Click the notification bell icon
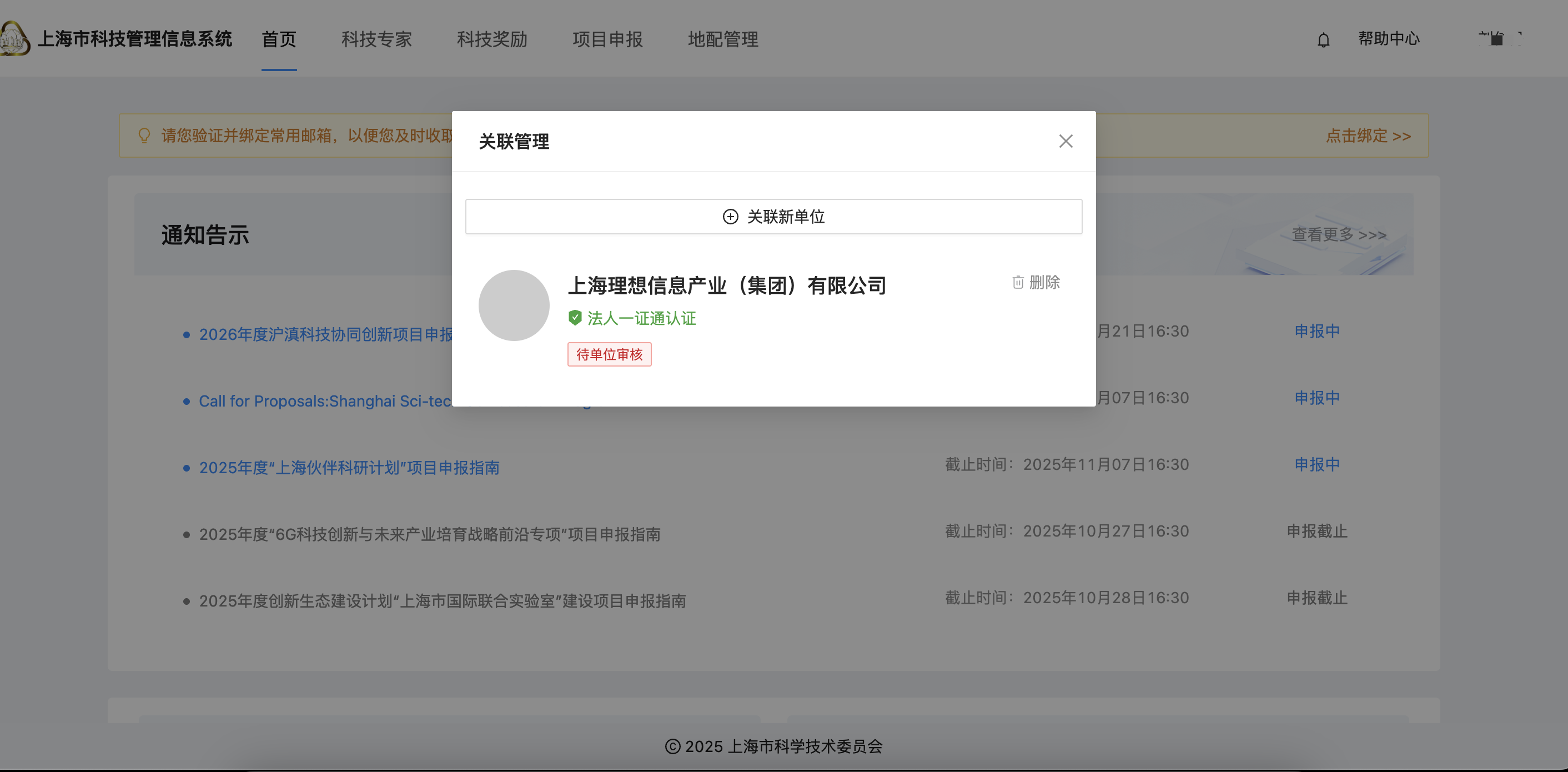The height and width of the screenshot is (772, 1568). click(x=1323, y=40)
